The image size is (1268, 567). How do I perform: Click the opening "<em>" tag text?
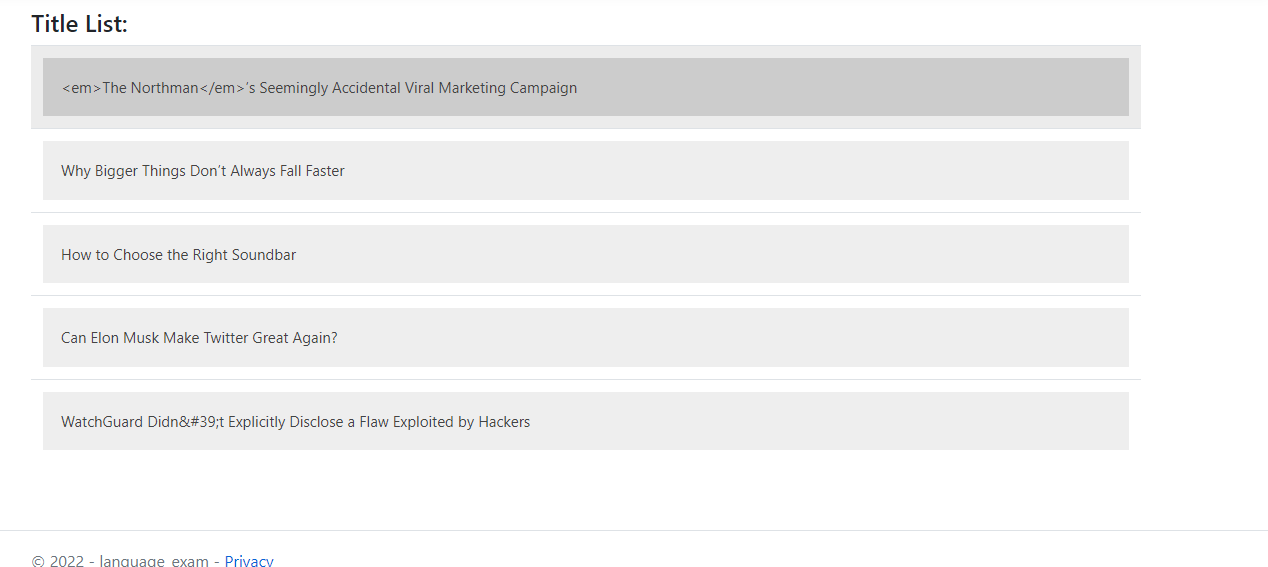click(x=81, y=88)
